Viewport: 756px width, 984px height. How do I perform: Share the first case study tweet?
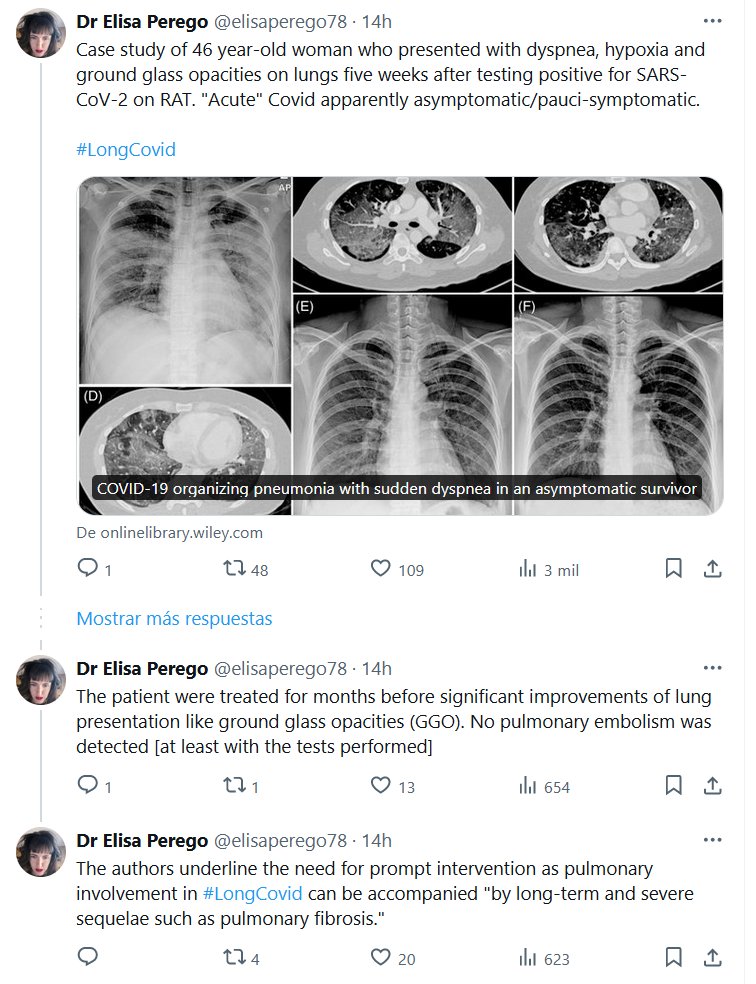point(713,569)
